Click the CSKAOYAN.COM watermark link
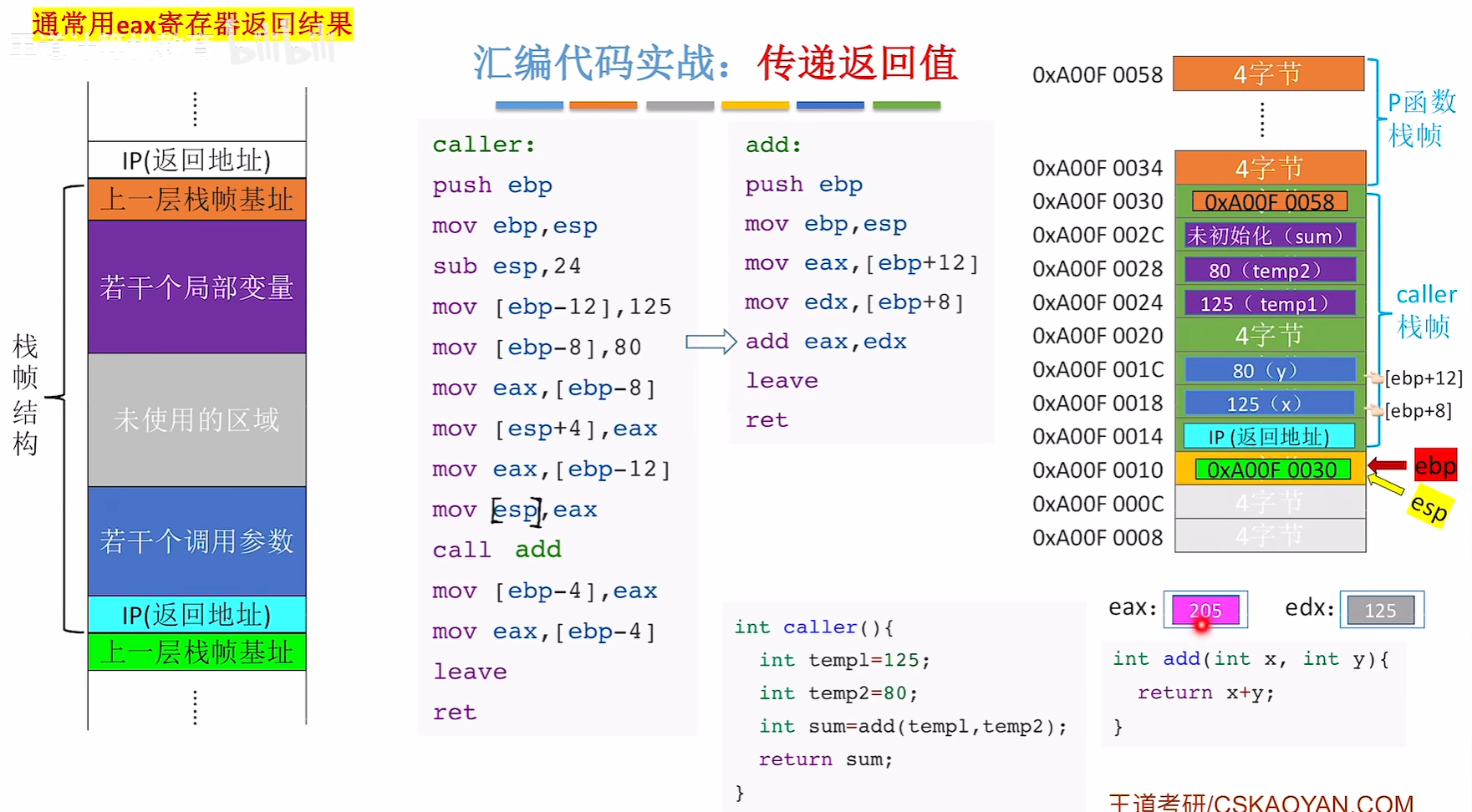1472x812 pixels. click(1261, 803)
